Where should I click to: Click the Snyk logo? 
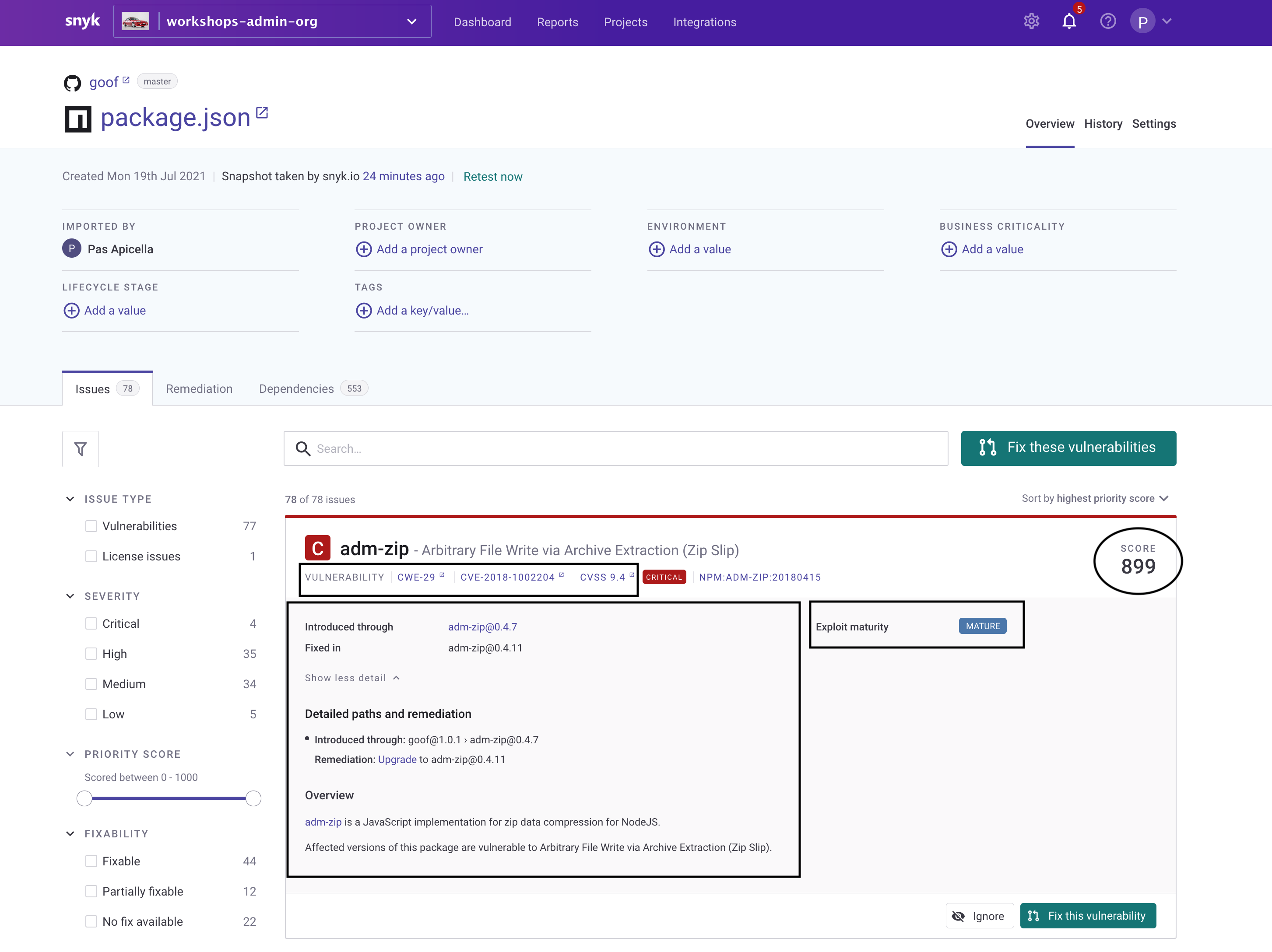point(82,21)
